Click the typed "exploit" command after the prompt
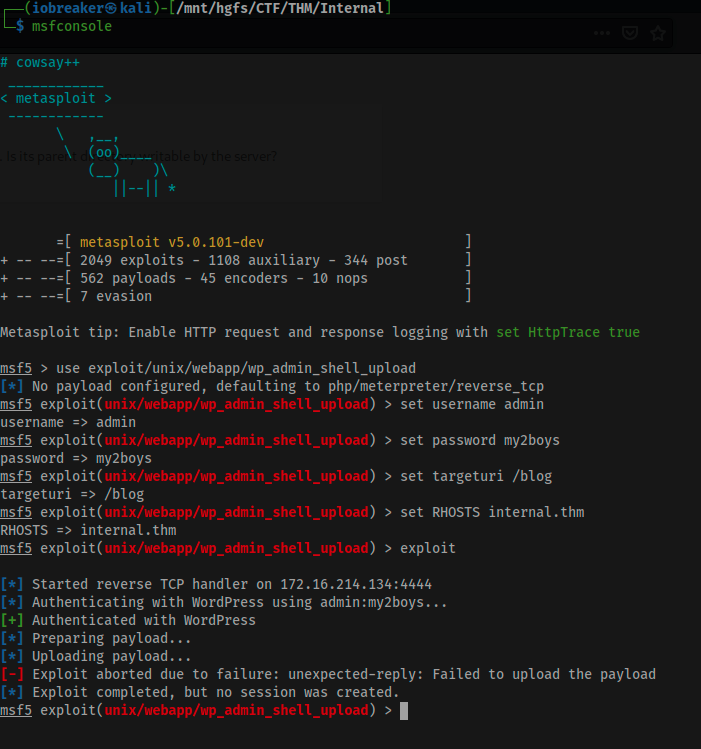This screenshot has width=701, height=749. [428, 548]
